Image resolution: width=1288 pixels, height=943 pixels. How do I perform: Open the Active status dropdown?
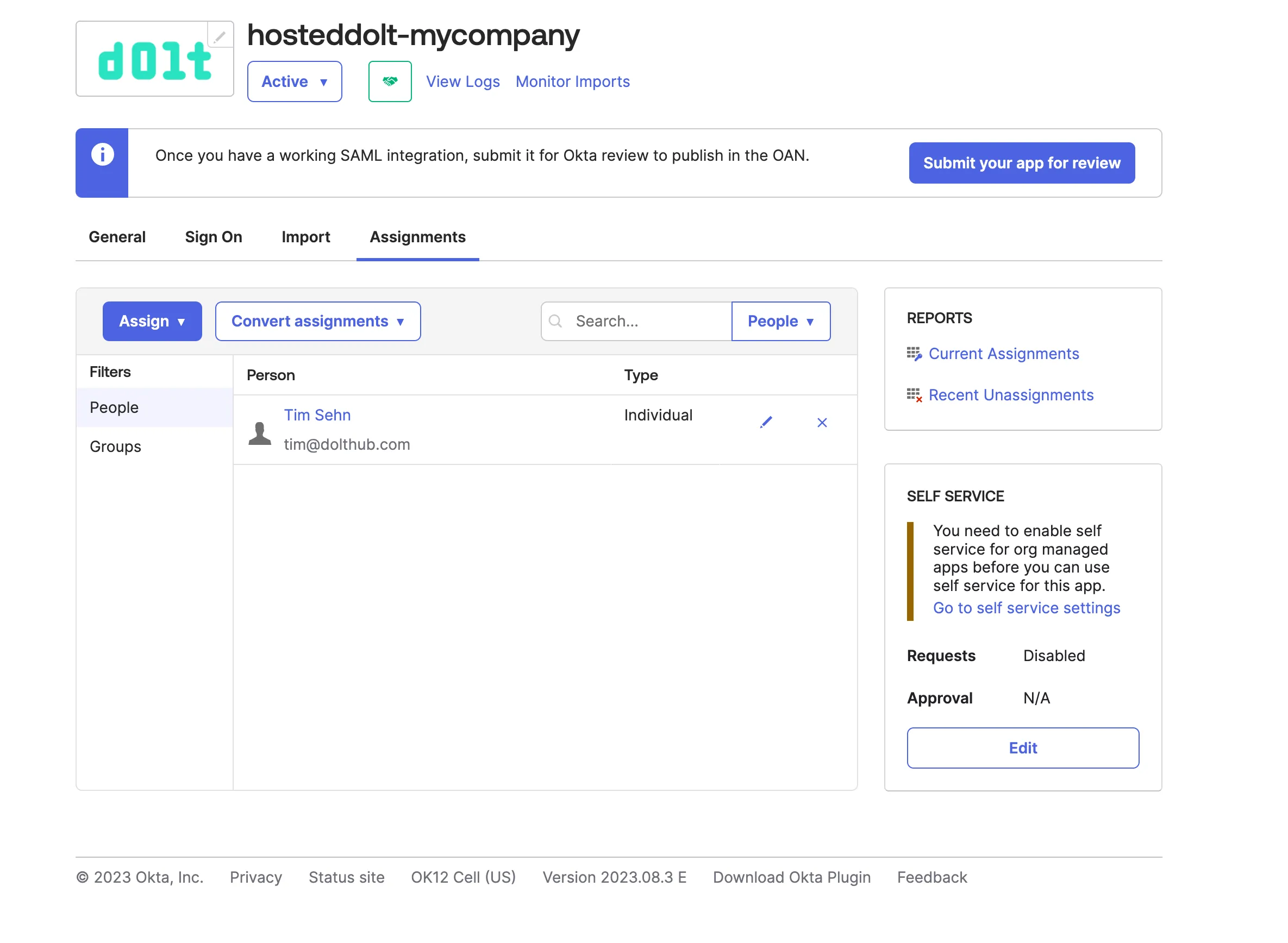tap(295, 81)
